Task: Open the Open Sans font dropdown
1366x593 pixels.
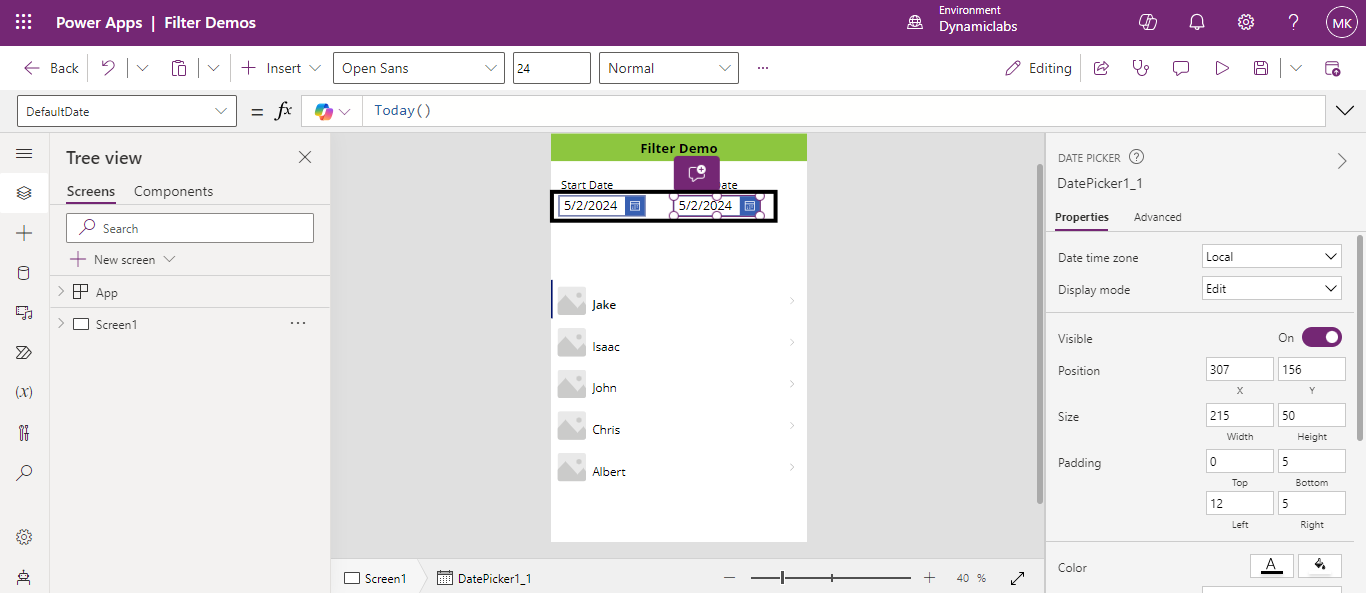Action: point(418,68)
